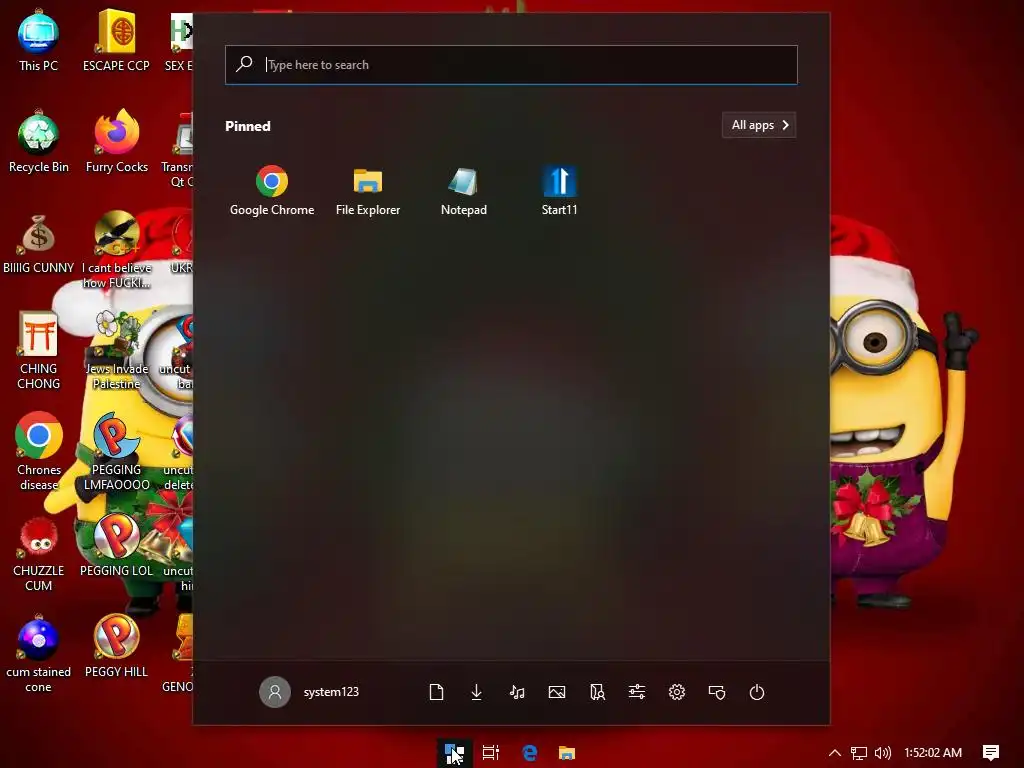Viewport: 1024px width, 768px height.
Task: Show hidden system tray icons
Action: 835,752
